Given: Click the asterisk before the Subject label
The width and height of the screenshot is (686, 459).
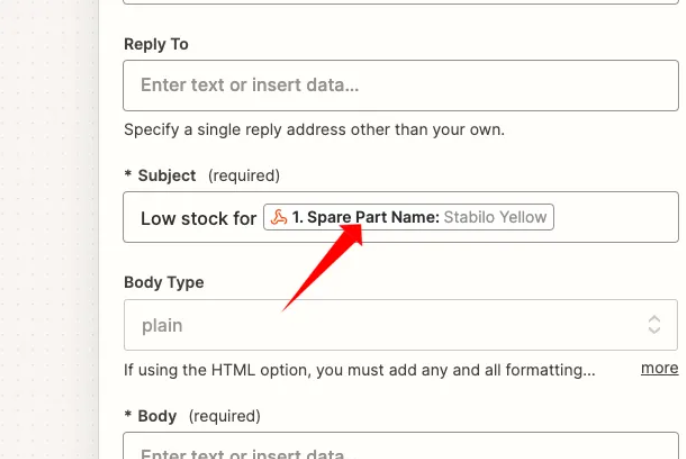Looking at the screenshot, I should pos(128,174).
